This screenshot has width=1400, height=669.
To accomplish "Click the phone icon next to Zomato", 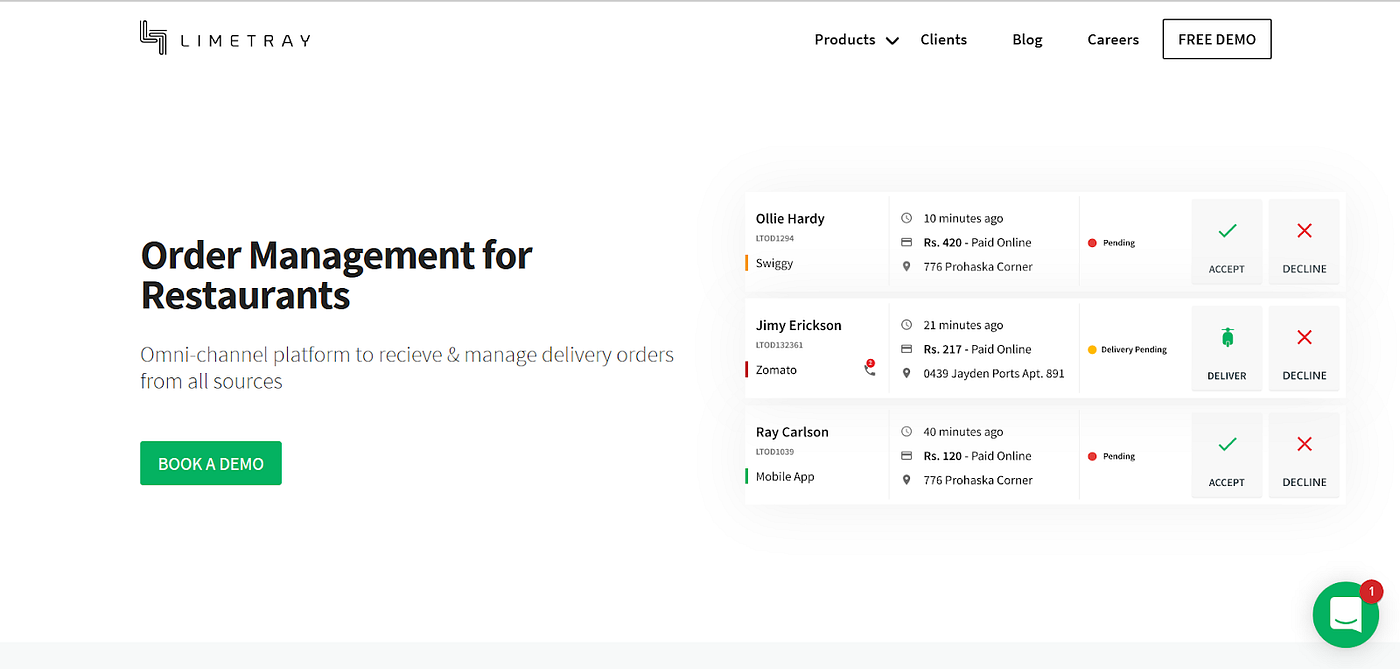I will pos(869,368).
